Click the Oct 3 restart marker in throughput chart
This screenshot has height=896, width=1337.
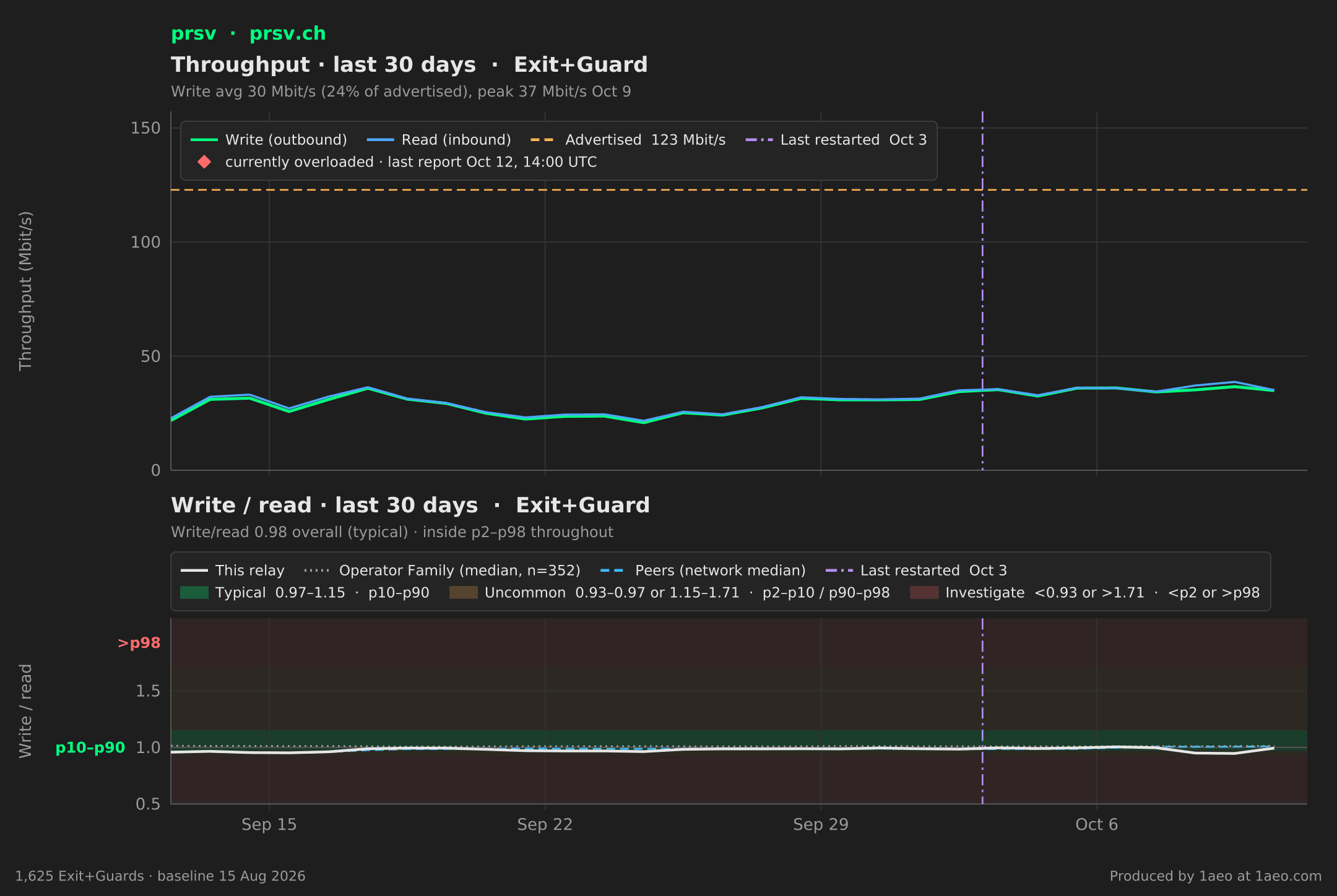[982, 291]
